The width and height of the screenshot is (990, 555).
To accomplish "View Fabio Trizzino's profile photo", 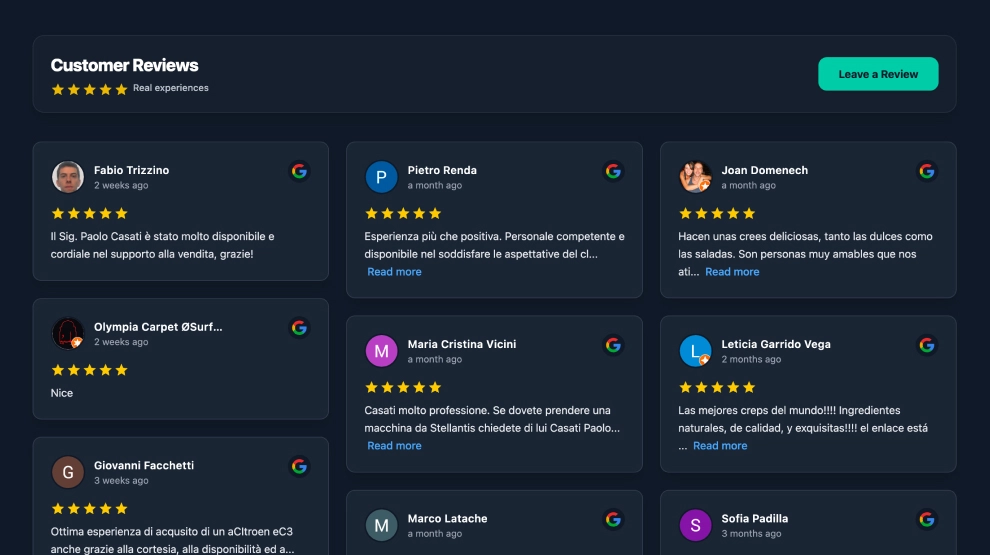I will [68, 177].
